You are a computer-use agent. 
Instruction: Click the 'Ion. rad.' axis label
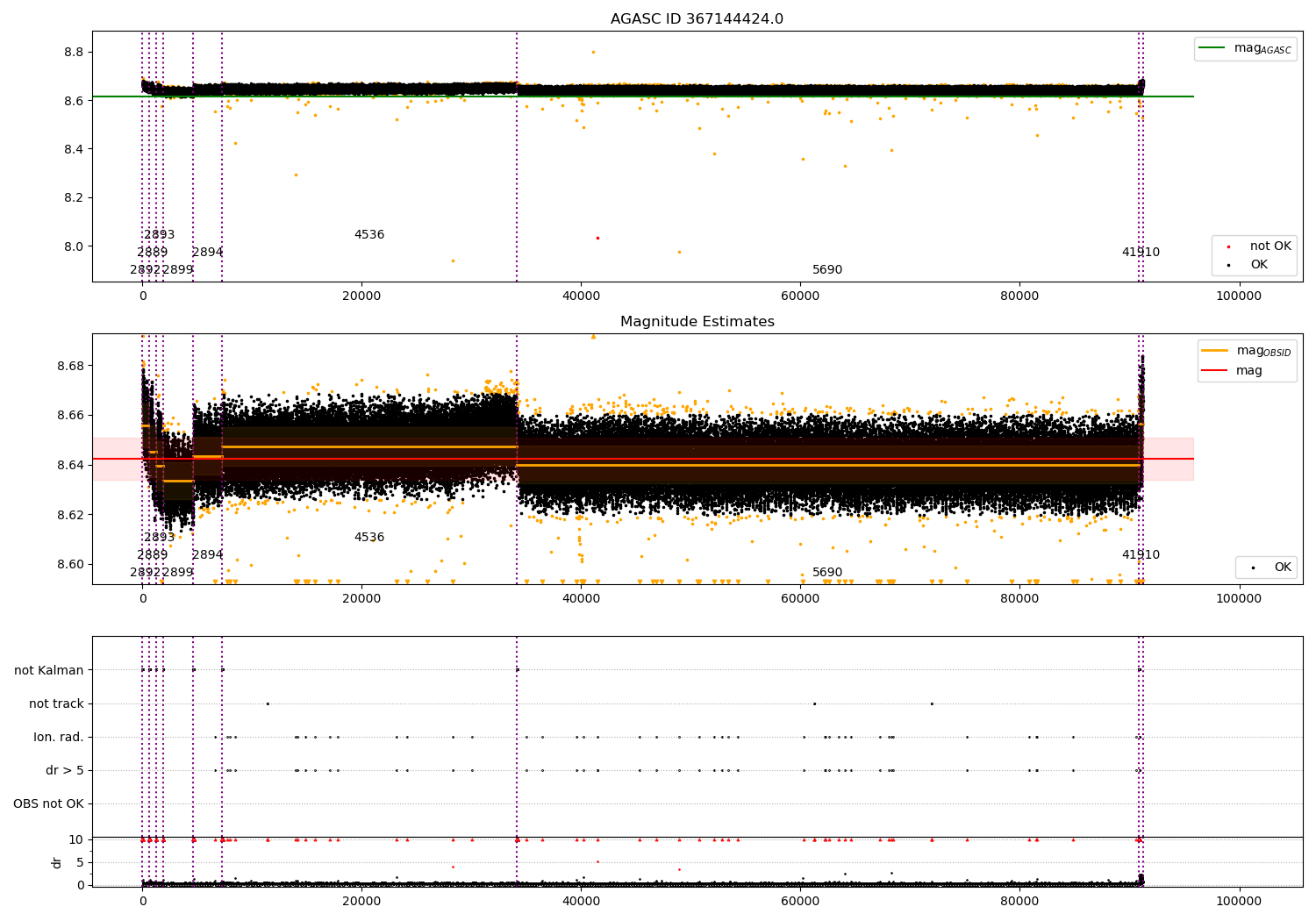click(x=59, y=737)
